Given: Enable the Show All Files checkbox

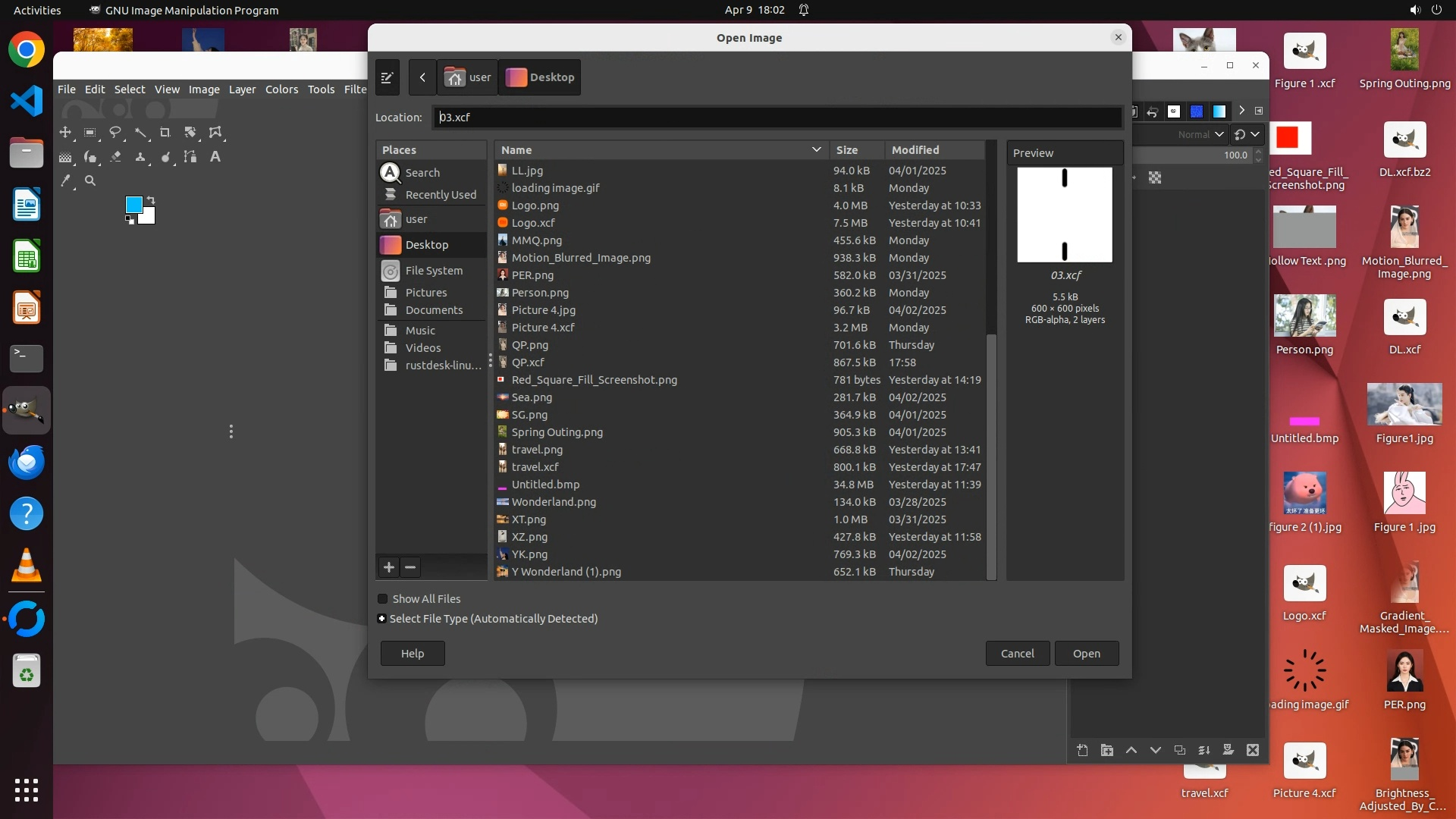Looking at the screenshot, I should point(383,599).
